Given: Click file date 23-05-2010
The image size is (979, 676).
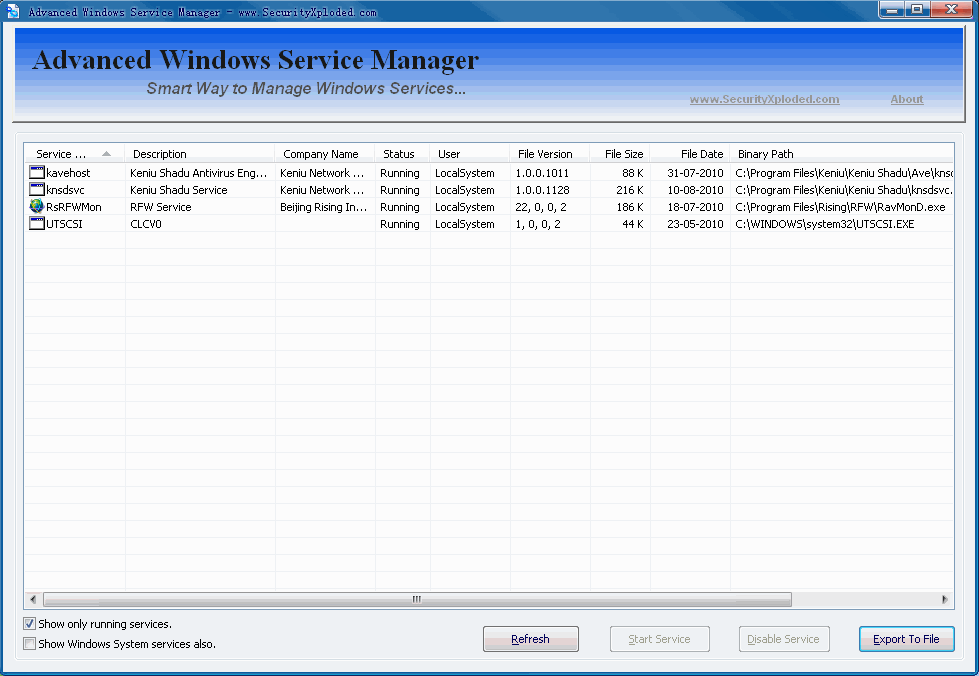Looking at the screenshot, I should click(695, 223).
